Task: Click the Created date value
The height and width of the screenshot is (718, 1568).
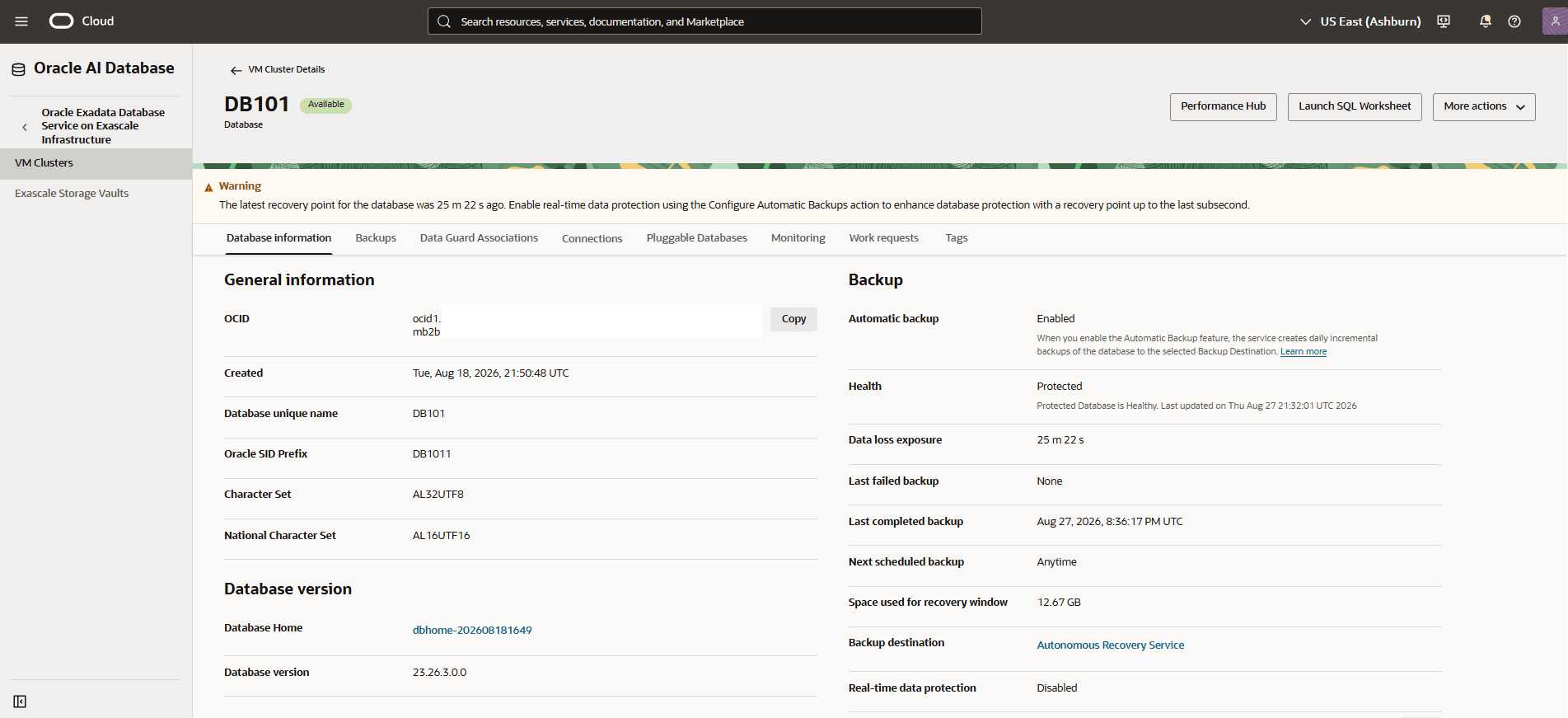Action: tap(490, 373)
